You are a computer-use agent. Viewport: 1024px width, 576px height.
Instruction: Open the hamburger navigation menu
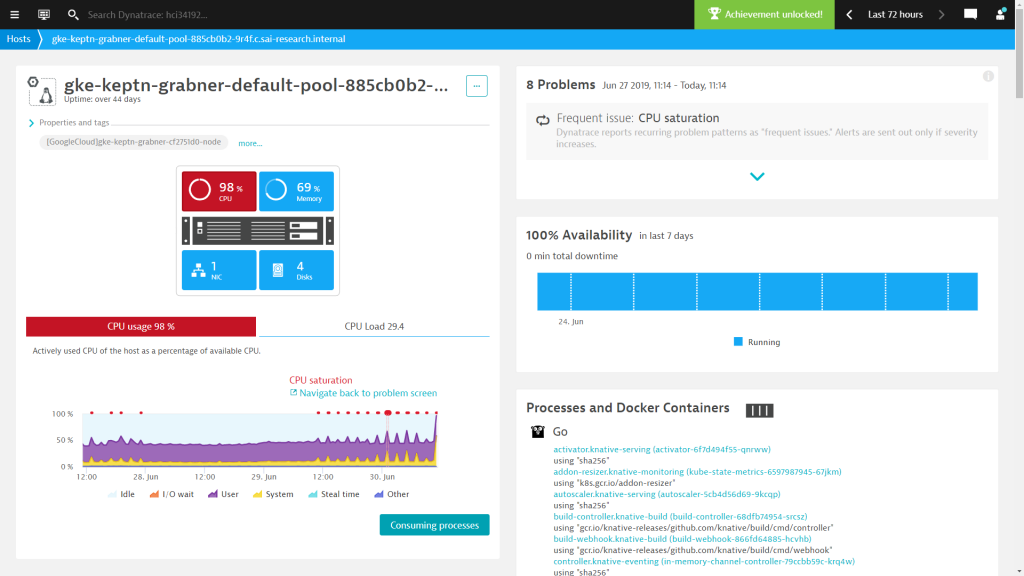14,15
